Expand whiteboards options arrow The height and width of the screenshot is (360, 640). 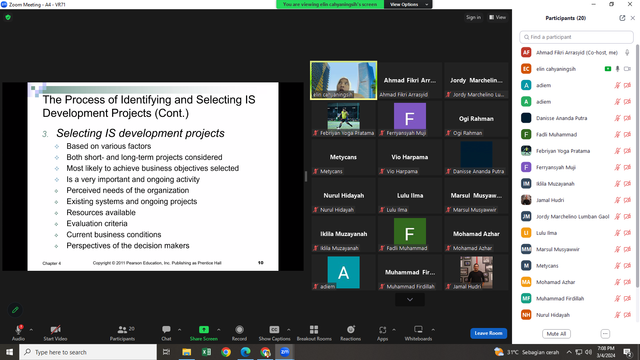[x=433, y=329]
